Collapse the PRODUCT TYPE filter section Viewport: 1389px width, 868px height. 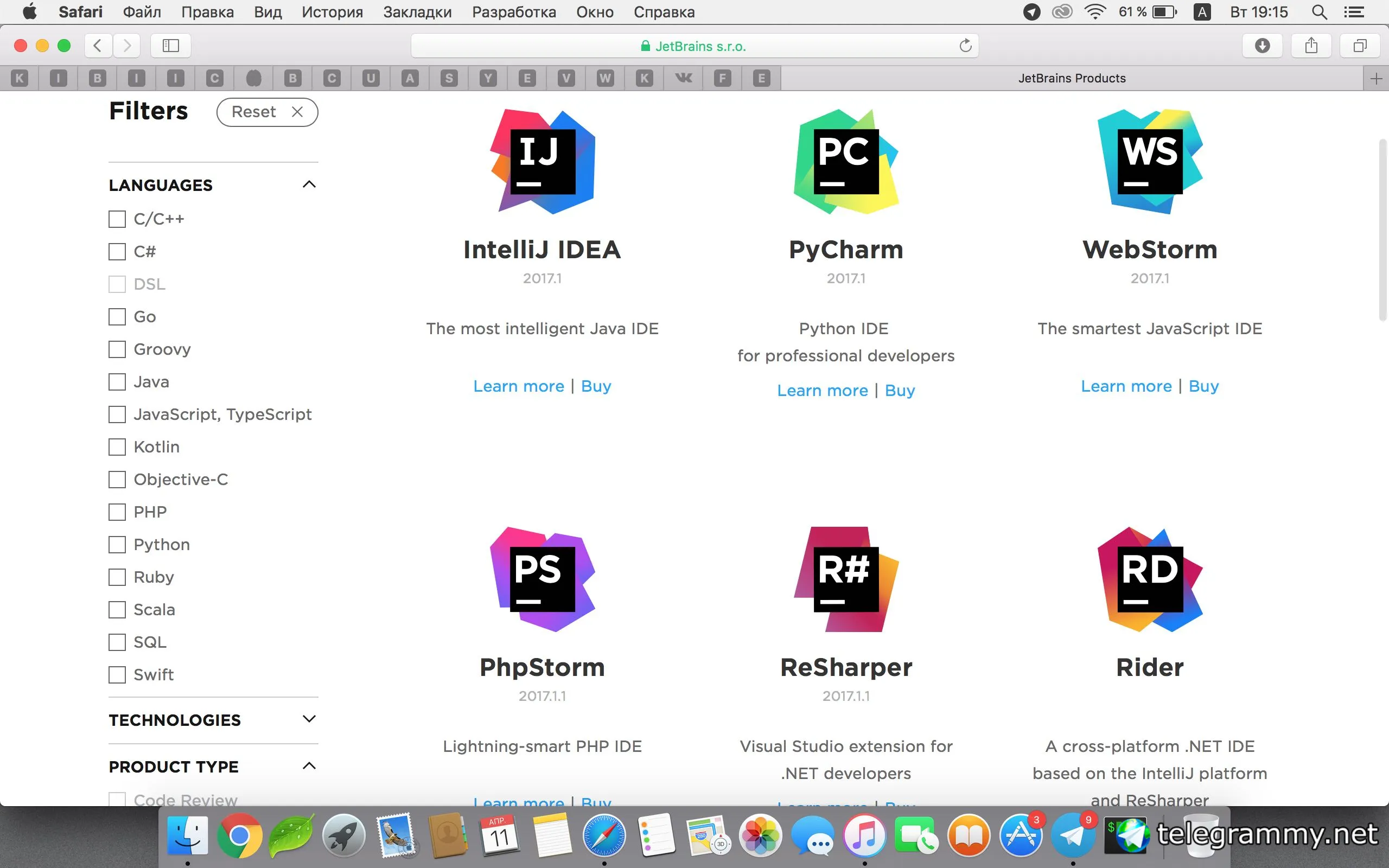pyautogui.click(x=309, y=766)
